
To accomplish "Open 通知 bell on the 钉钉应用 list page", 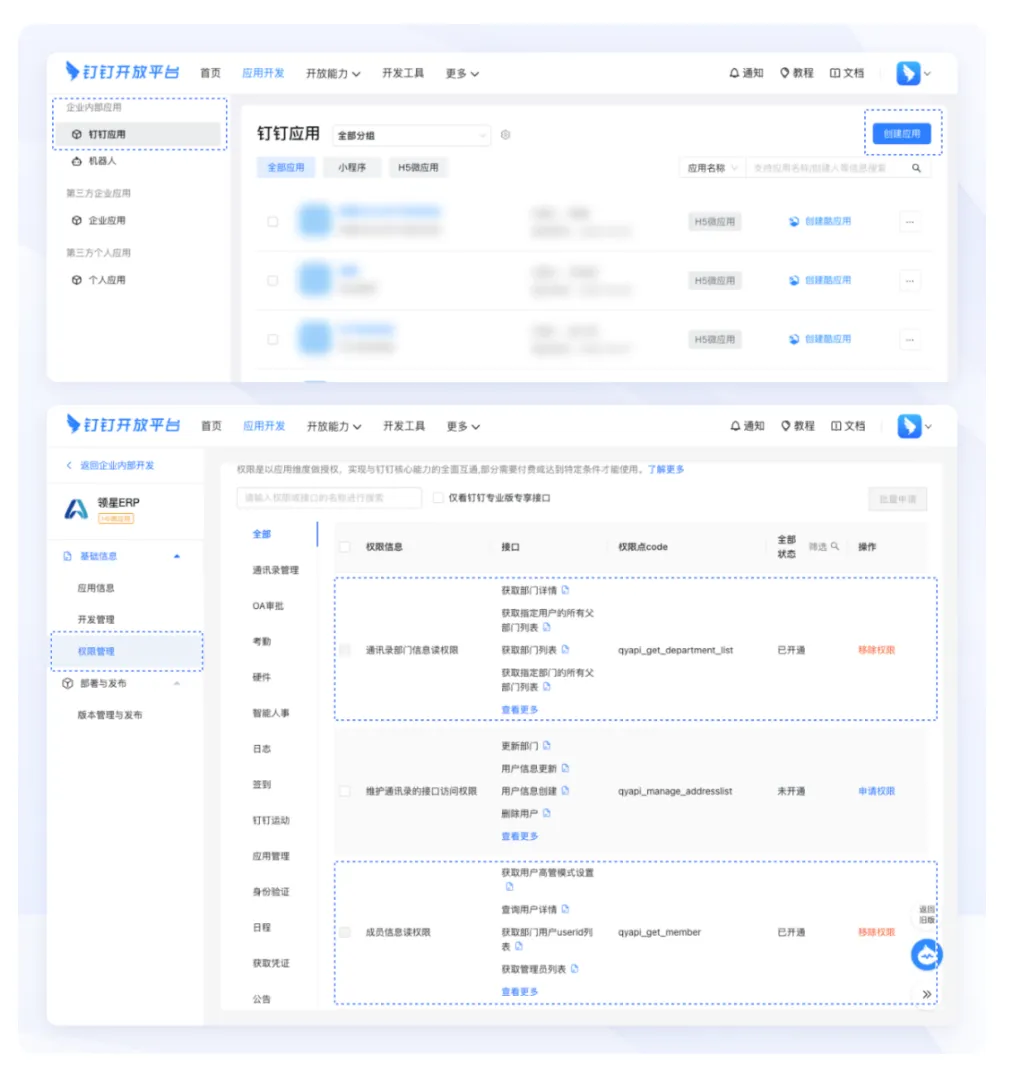I will click(746, 73).
